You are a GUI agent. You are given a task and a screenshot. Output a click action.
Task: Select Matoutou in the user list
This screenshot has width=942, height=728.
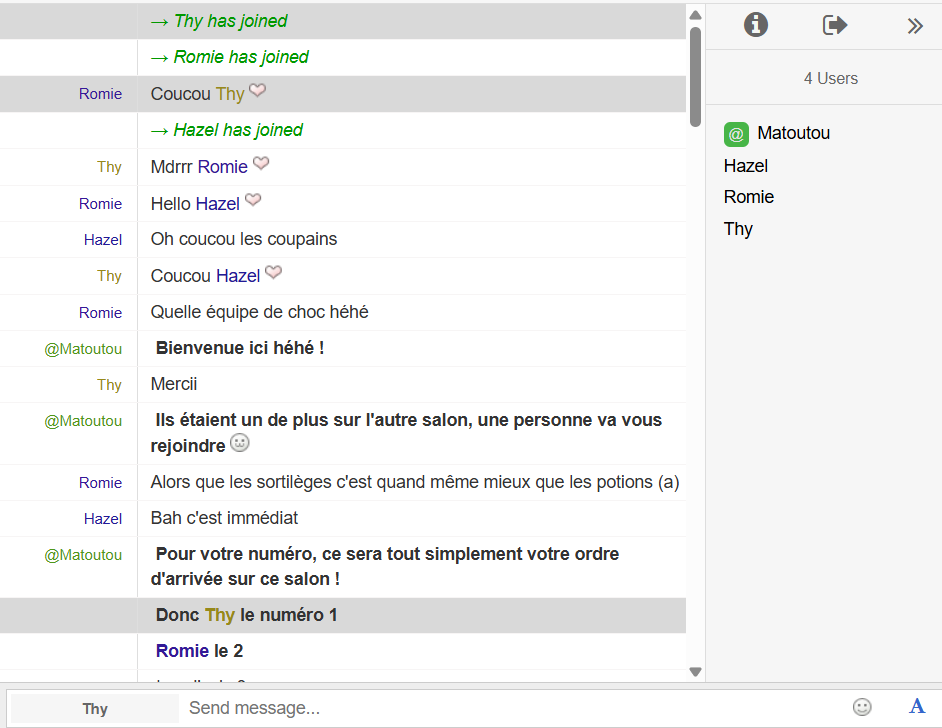793,133
